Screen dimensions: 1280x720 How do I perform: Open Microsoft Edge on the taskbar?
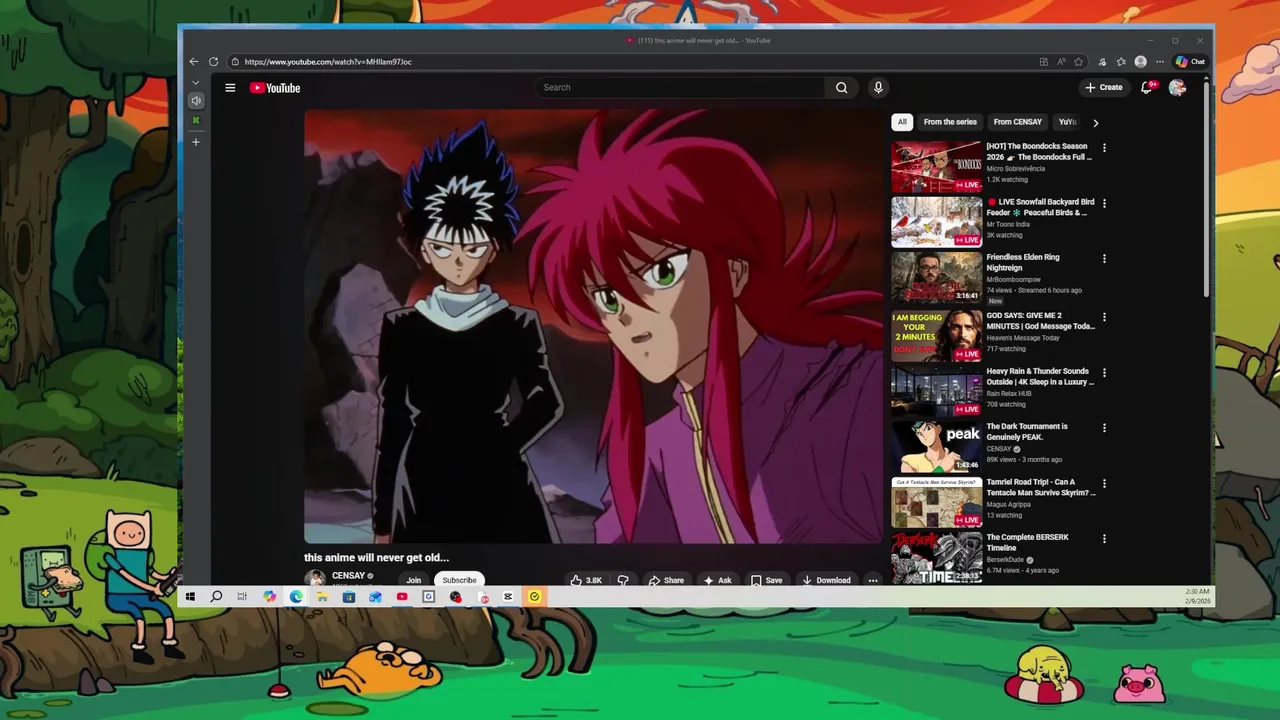(296, 597)
